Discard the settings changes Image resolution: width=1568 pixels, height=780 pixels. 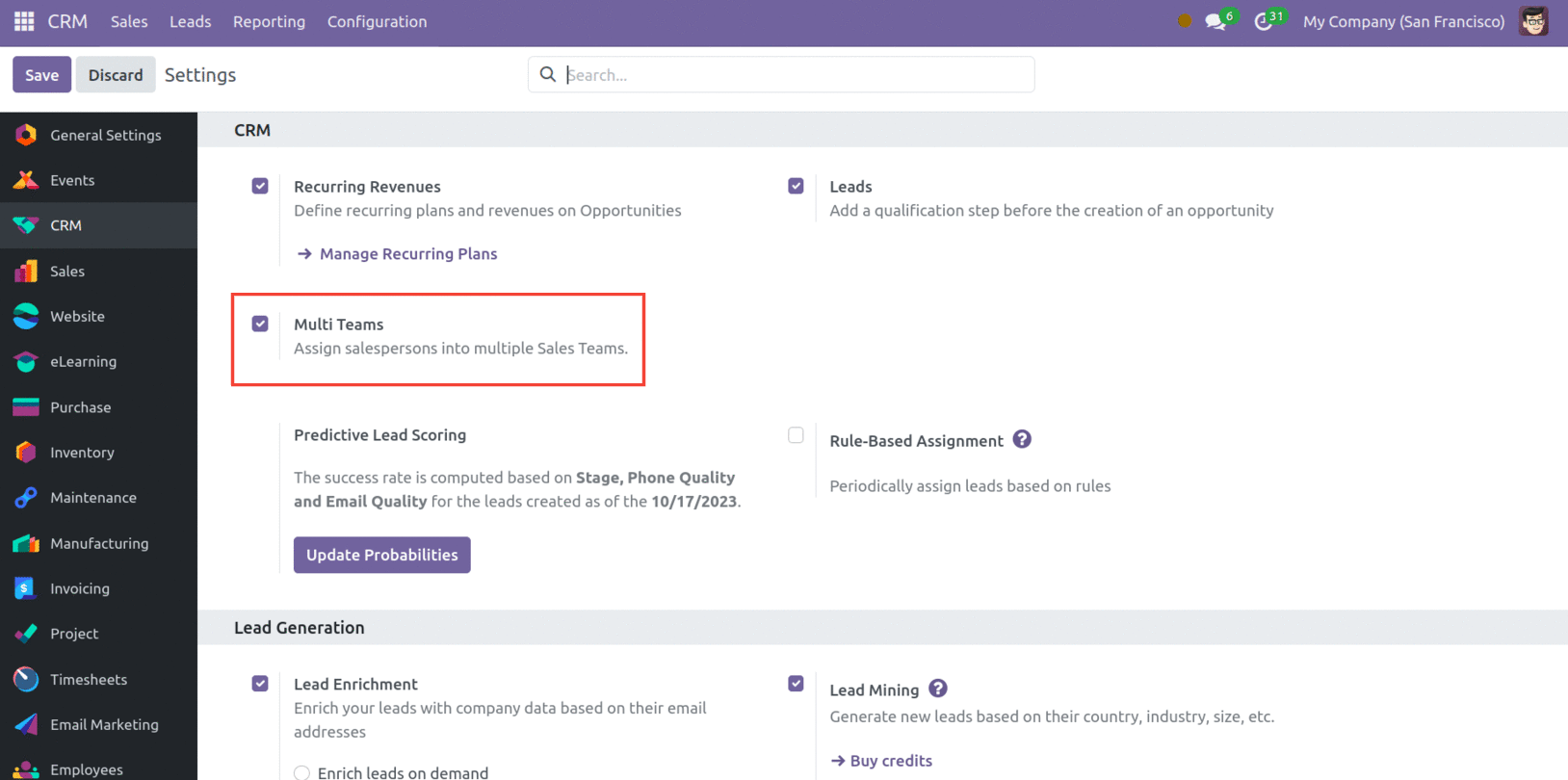(116, 74)
